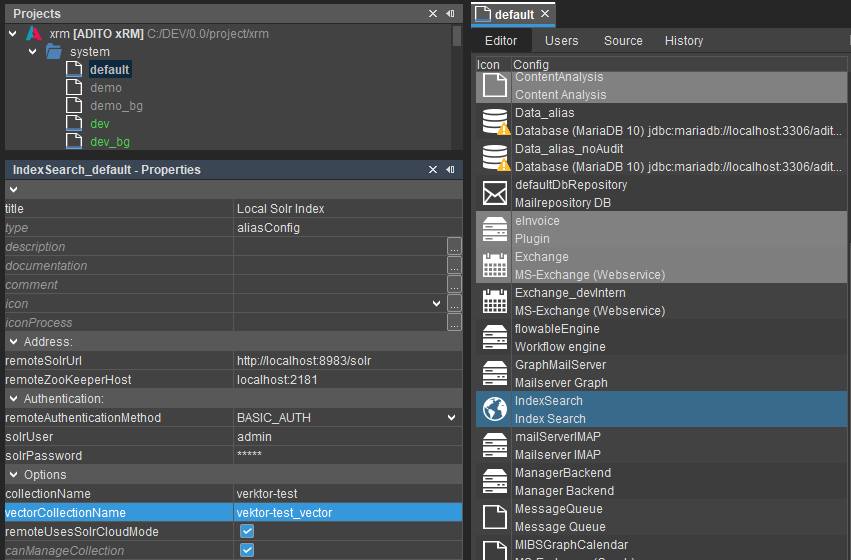Image resolution: width=851 pixels, height=560 pixels.
Task: Click the system folder icon
Action: tap(54, 52)
